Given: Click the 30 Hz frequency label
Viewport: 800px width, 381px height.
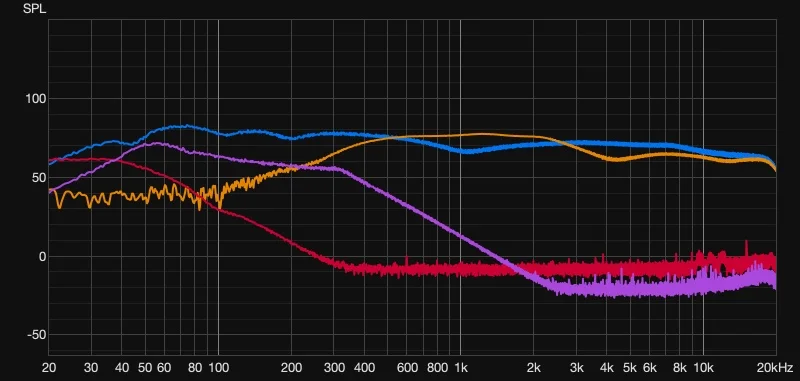Looking at the screenshot, I should click(91, 367).
